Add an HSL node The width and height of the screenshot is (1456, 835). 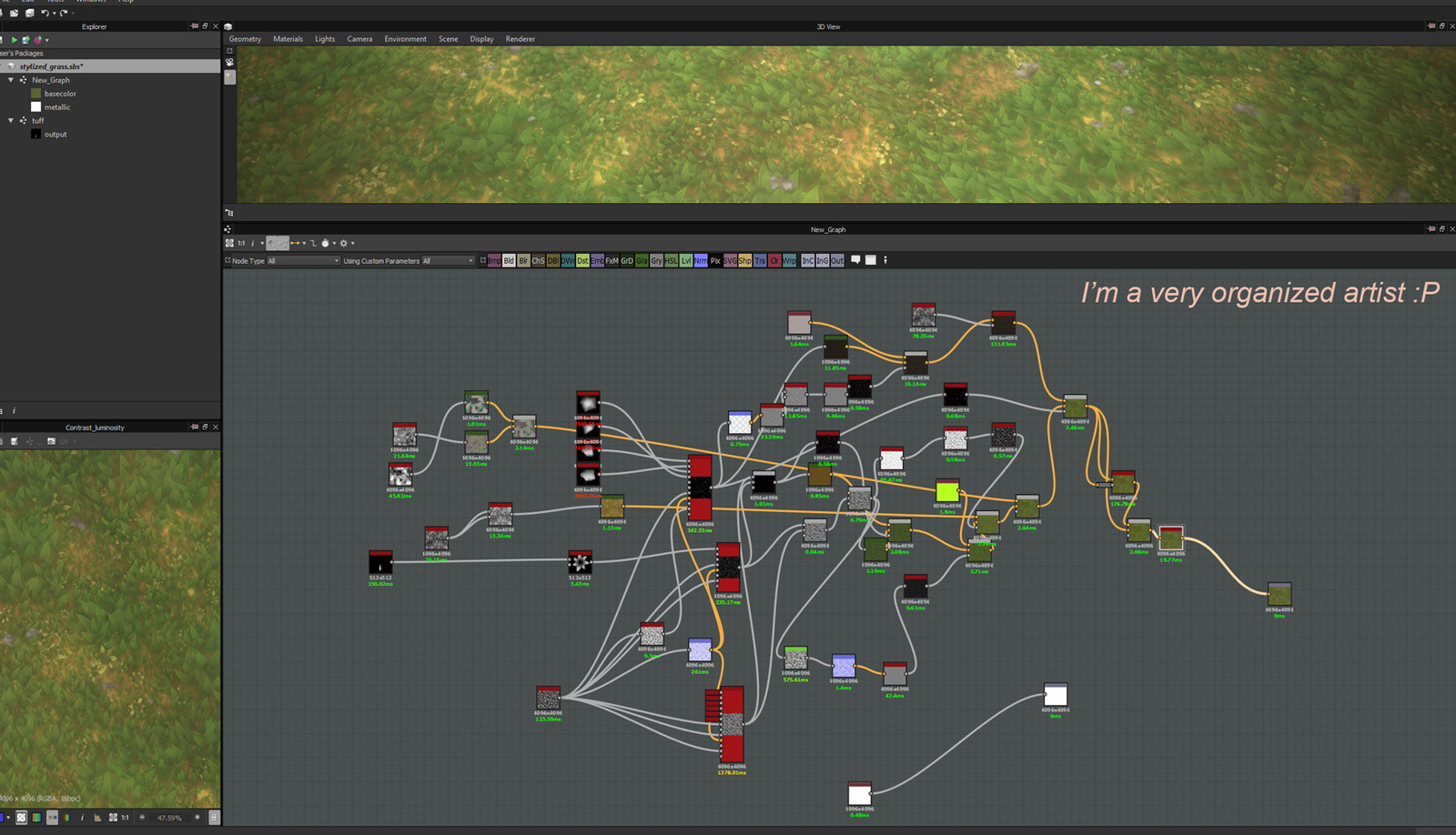tap(671, 260)
